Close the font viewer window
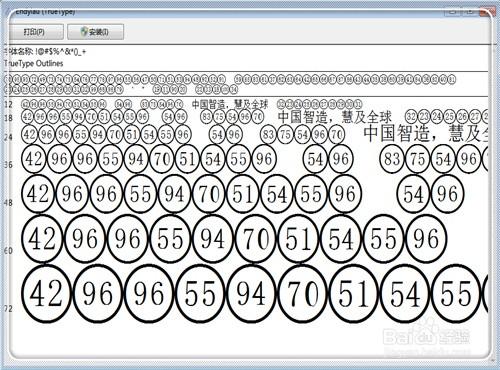500x370 pixels. [x=486, y=11]
